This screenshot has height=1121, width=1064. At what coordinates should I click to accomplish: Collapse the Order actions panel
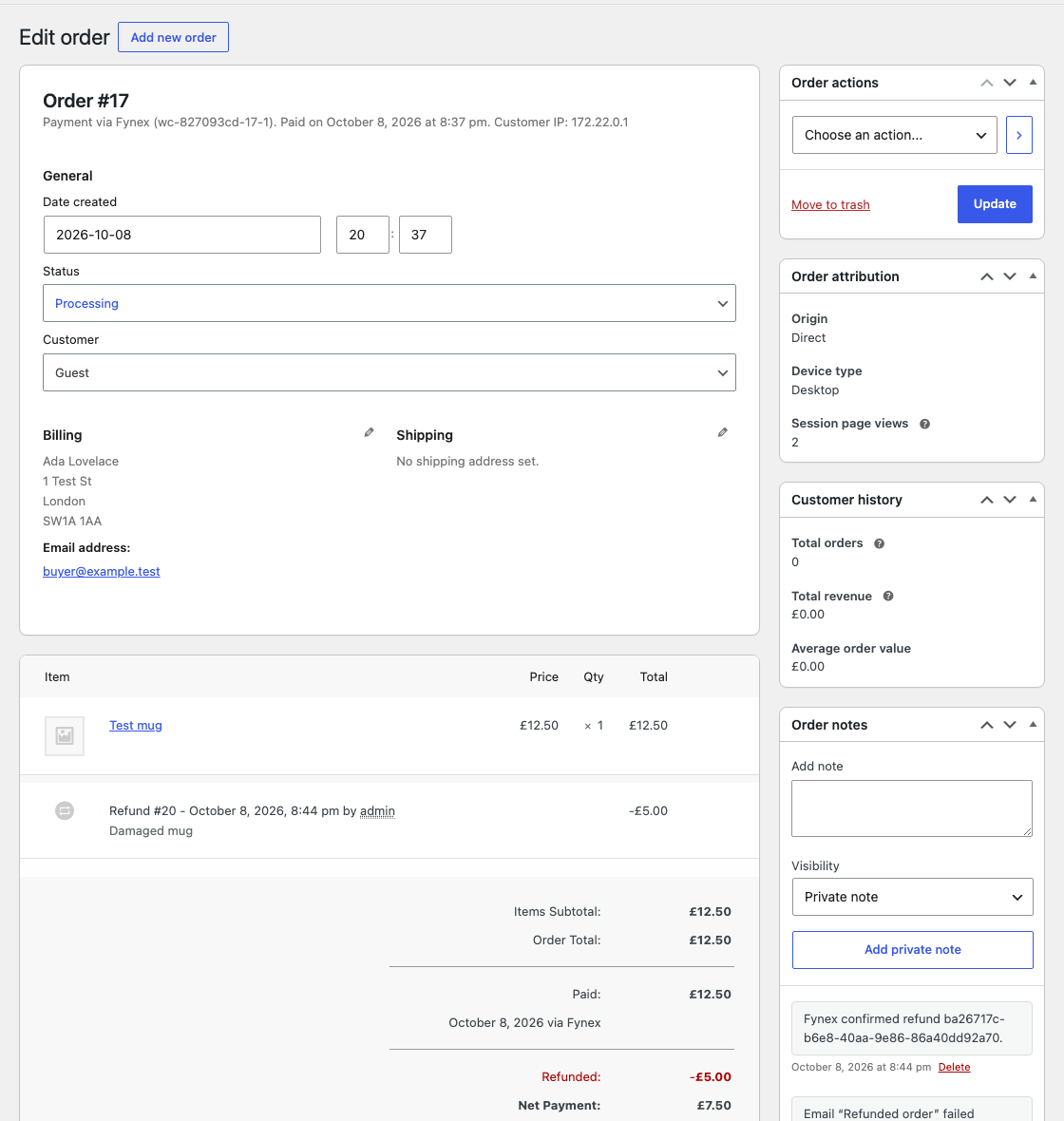(x=1033, y=83)
